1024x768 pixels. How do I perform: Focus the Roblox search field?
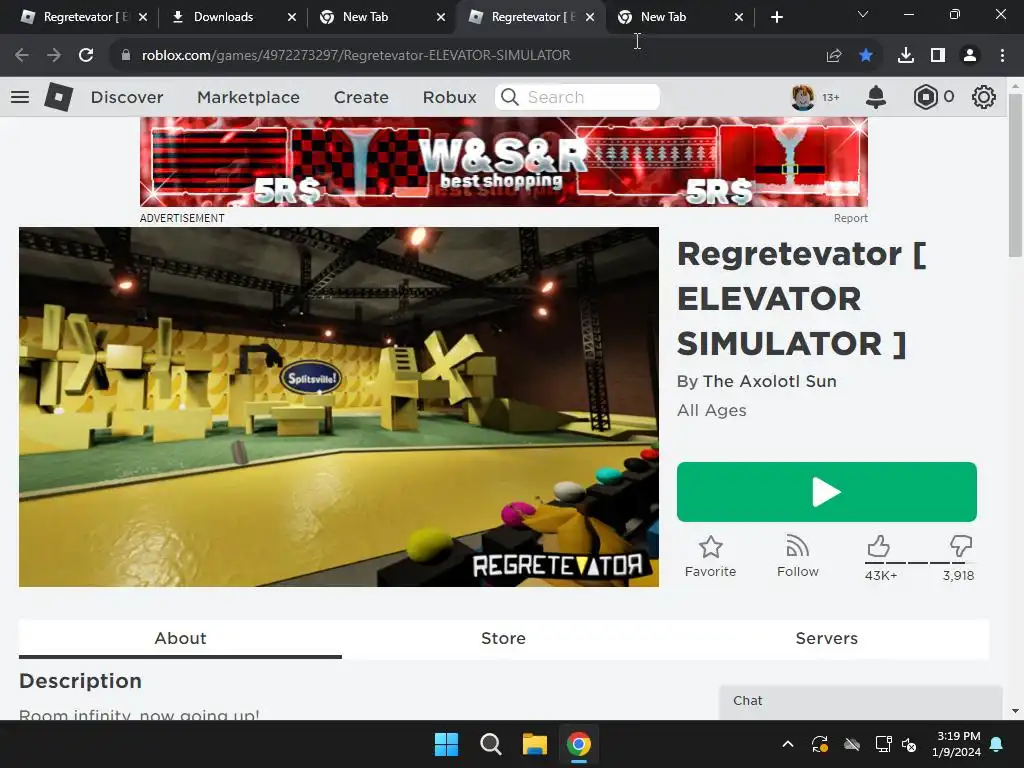[577, 97]
